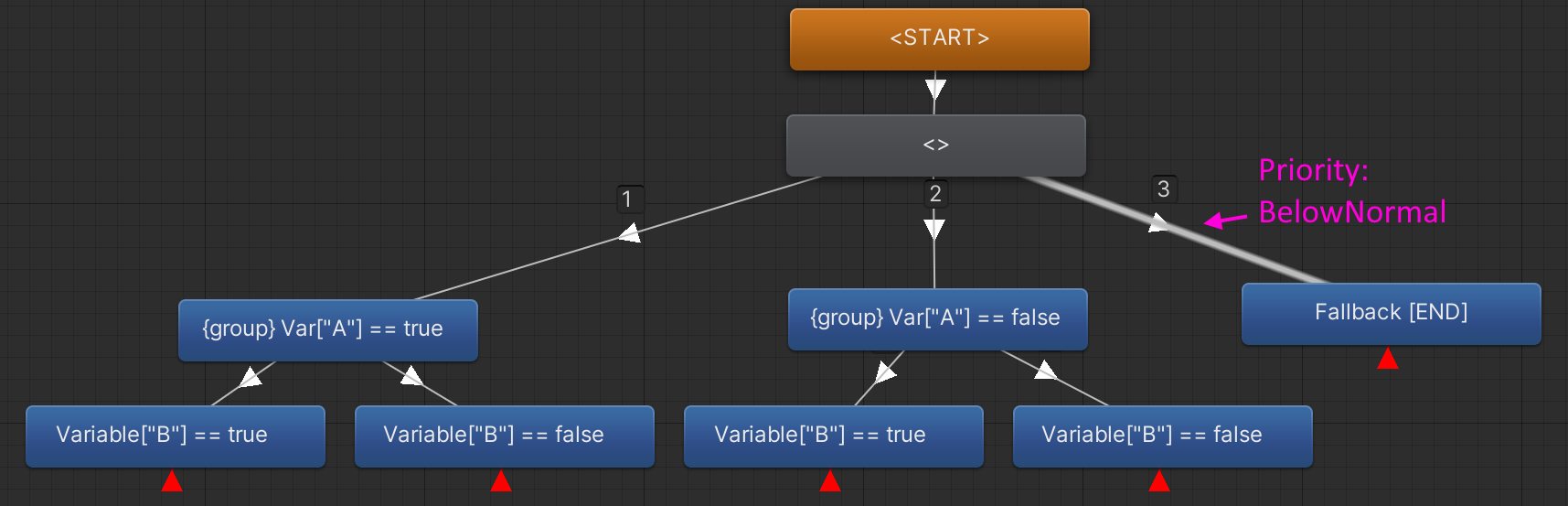The image size is (1568, 506).
Task: Click the arrow on the thick link to Fallback
Action: (1158, 222)
